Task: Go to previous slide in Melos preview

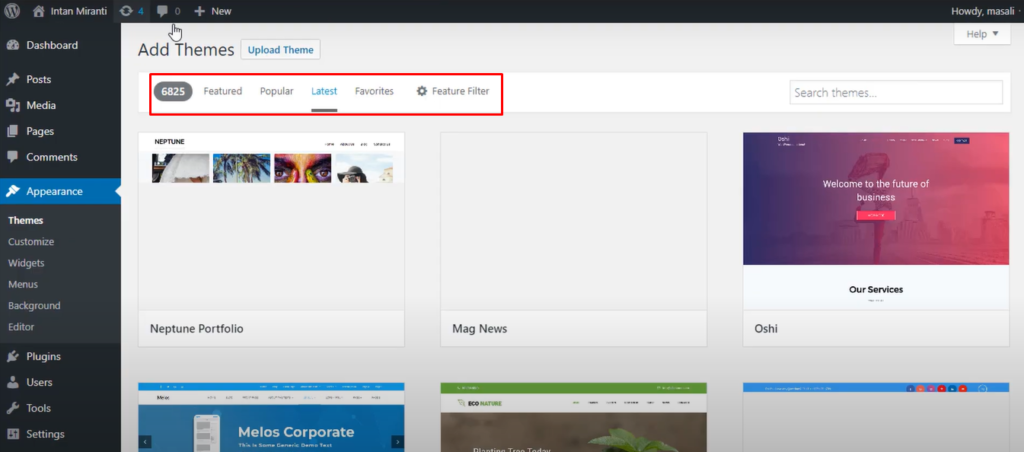Action: (x=145, y=442)
